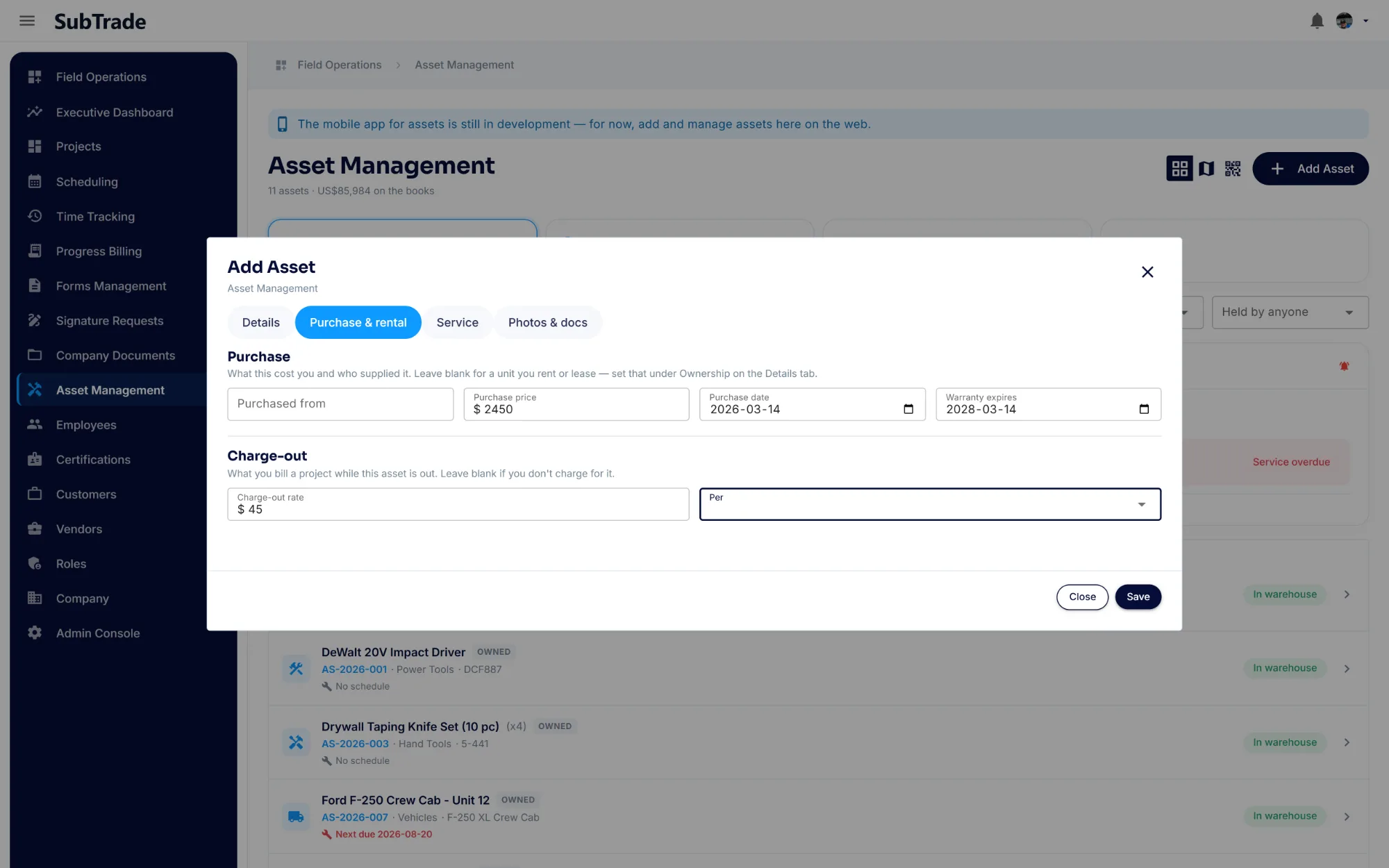
Task: Open the QR code scanner icon
Action: (1233, 169)
